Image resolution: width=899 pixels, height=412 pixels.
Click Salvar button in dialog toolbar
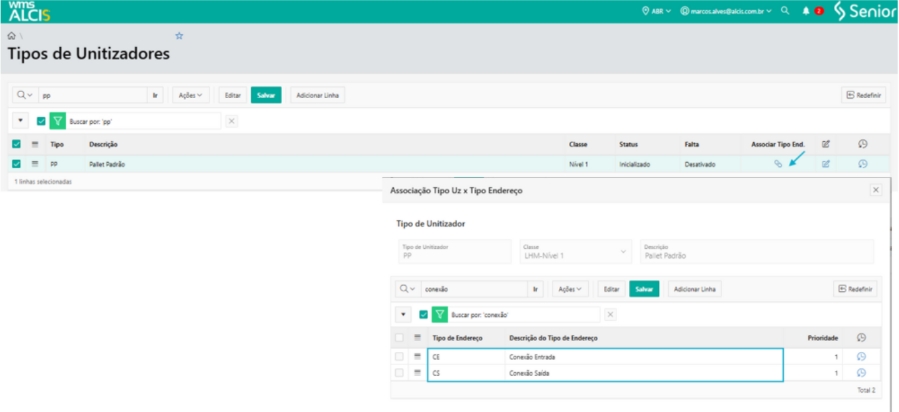(x=644, y=289)
